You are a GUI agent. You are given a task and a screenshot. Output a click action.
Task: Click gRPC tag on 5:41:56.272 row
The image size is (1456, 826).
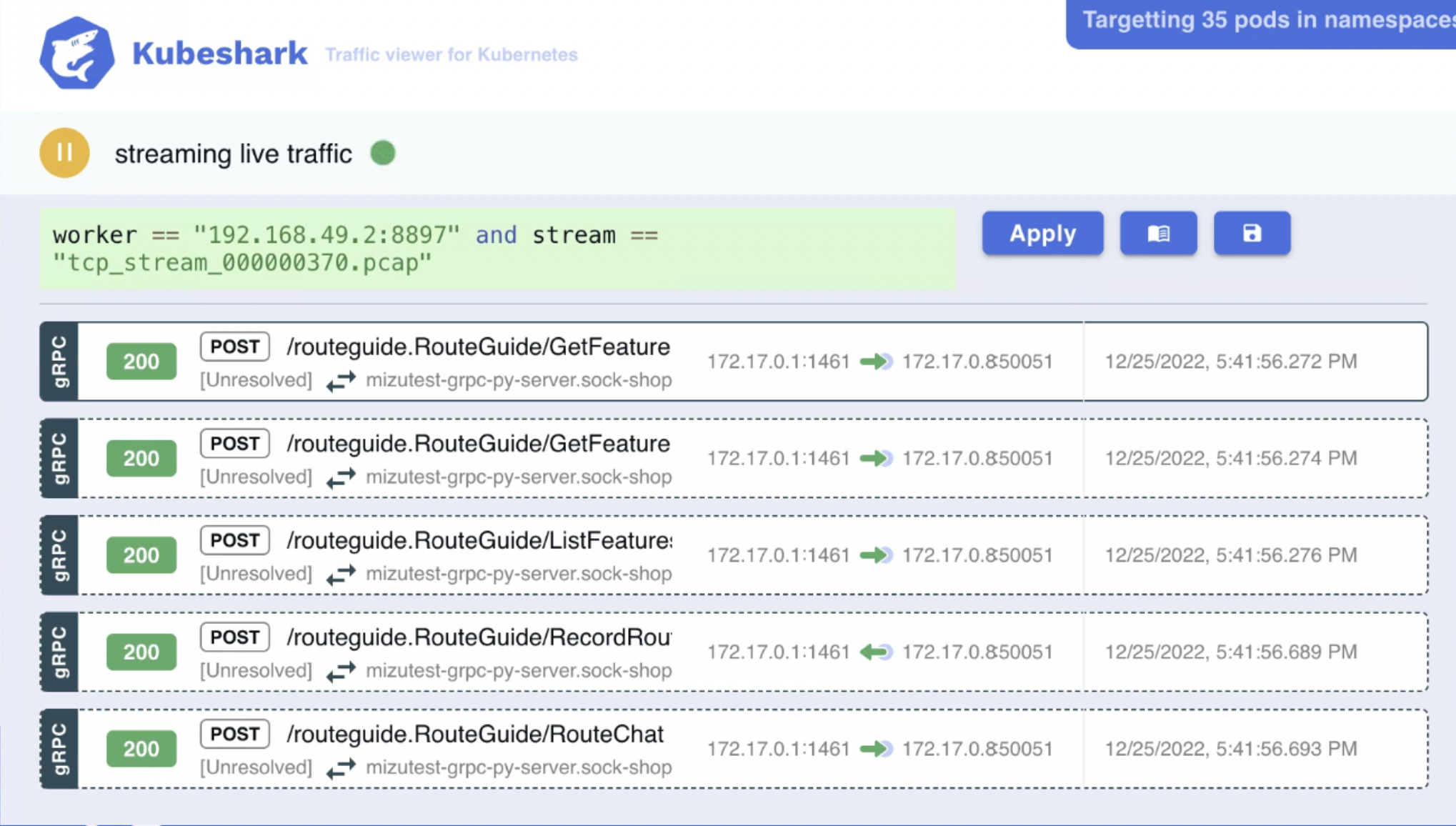[59, 362]
